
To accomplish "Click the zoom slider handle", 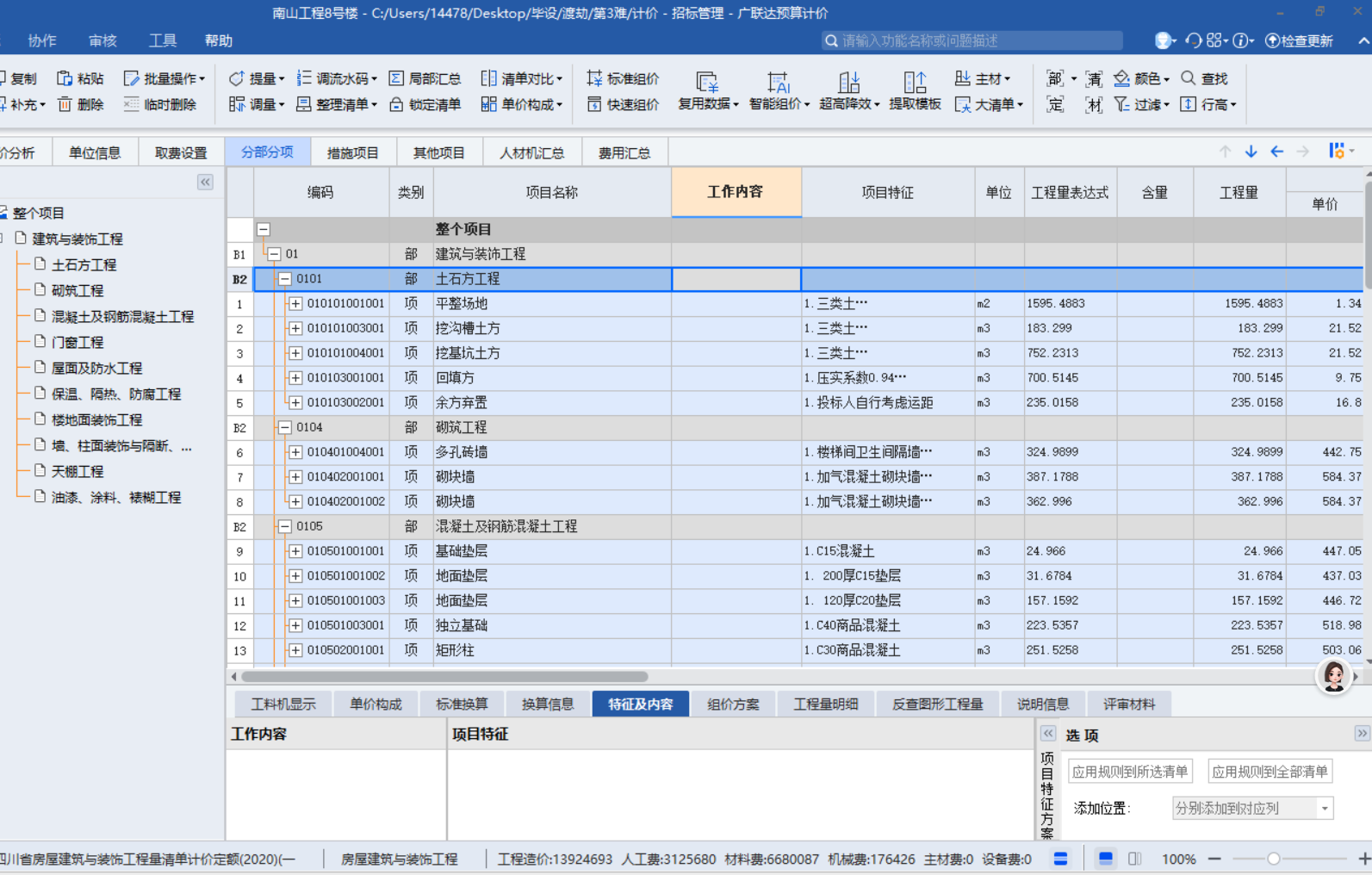I will tap(1273, 859).
